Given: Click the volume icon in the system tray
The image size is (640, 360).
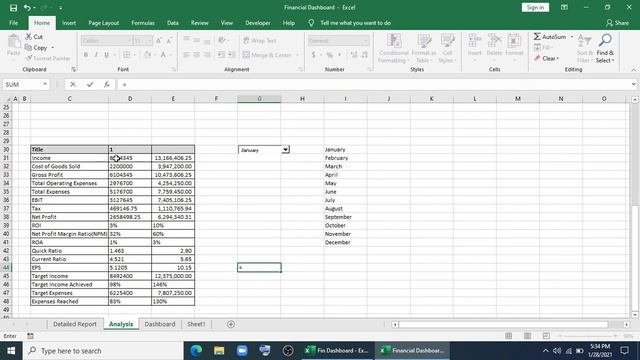Looking at the screenshot, I should pyautogui.click(x=557, y=351).
